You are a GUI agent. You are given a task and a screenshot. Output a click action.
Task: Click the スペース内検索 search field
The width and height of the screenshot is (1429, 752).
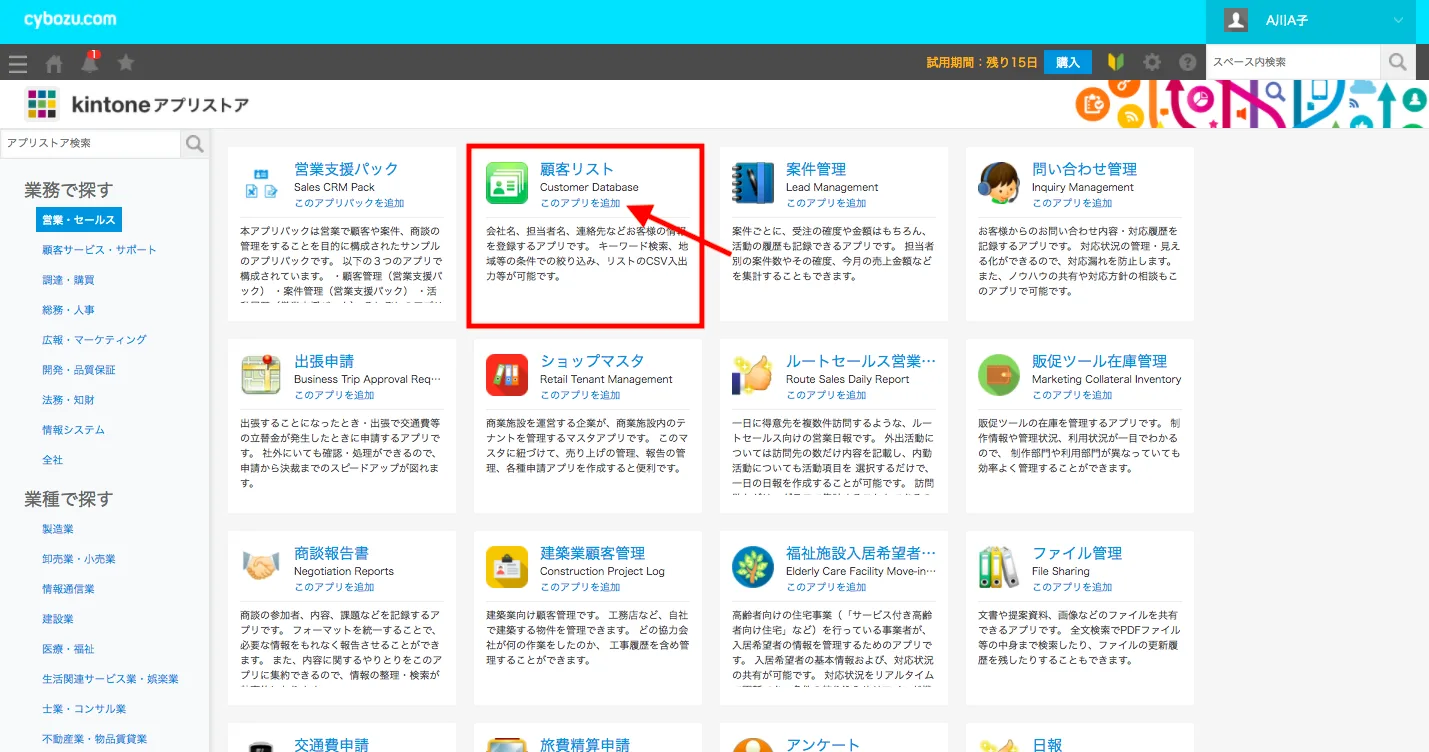point(1293,62)
